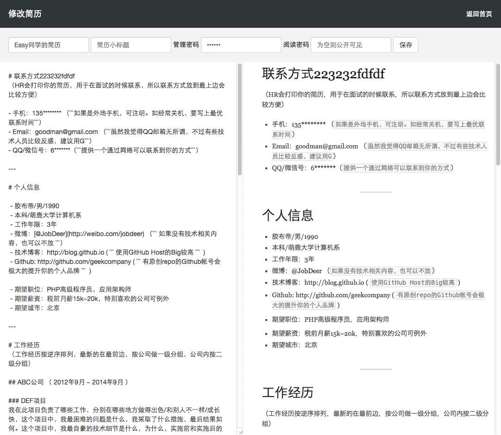Click the 期望薪资 item in preview

tap(349, 333)
